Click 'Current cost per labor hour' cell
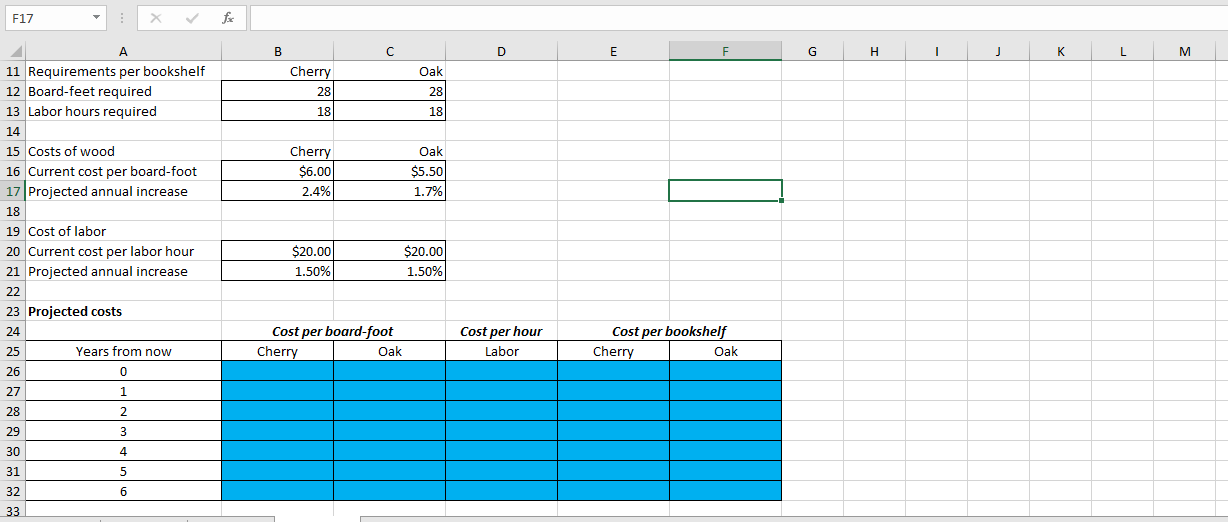 (x=122, y=251)
